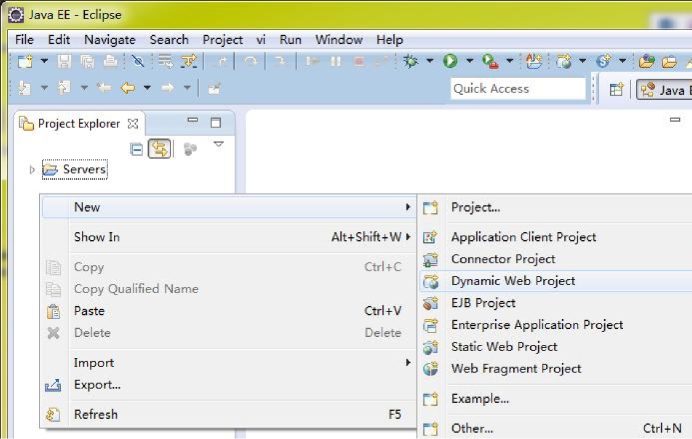
Task: Click the Stop (terminate) toolbar icon
Action: [359, 61]
